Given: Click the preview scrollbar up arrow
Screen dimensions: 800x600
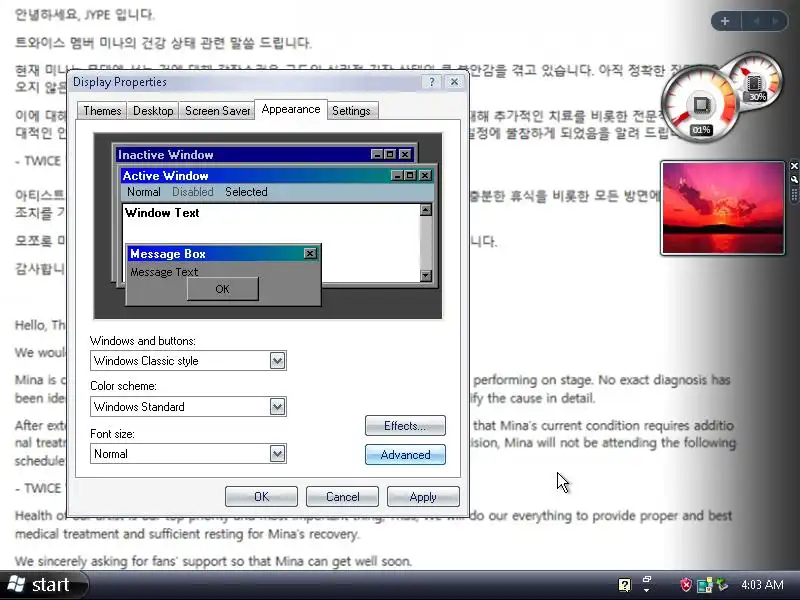Looking at the screenshot, I should (x=426, y=210).
